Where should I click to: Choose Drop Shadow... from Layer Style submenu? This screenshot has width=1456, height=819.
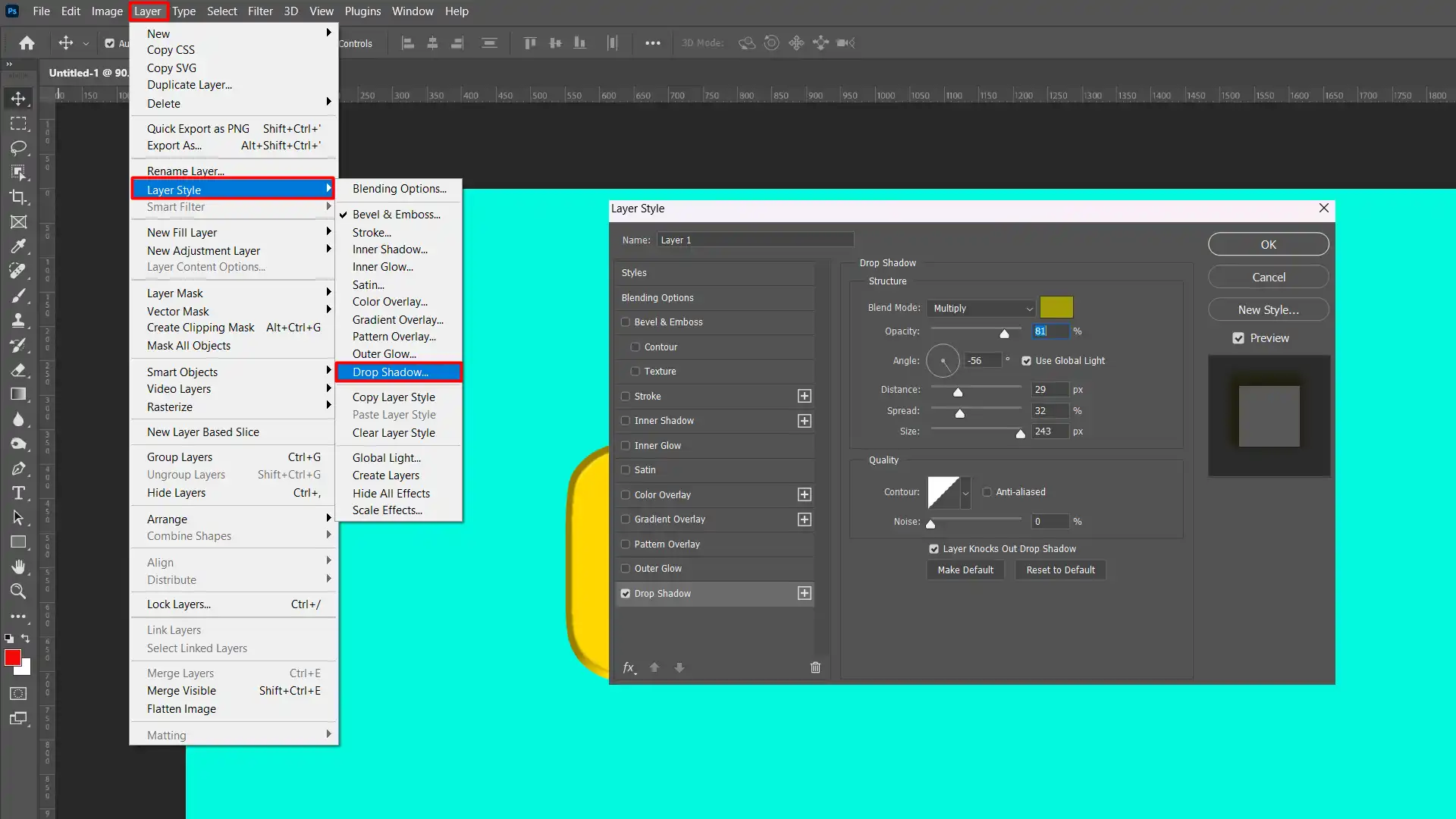coord(399,372)
